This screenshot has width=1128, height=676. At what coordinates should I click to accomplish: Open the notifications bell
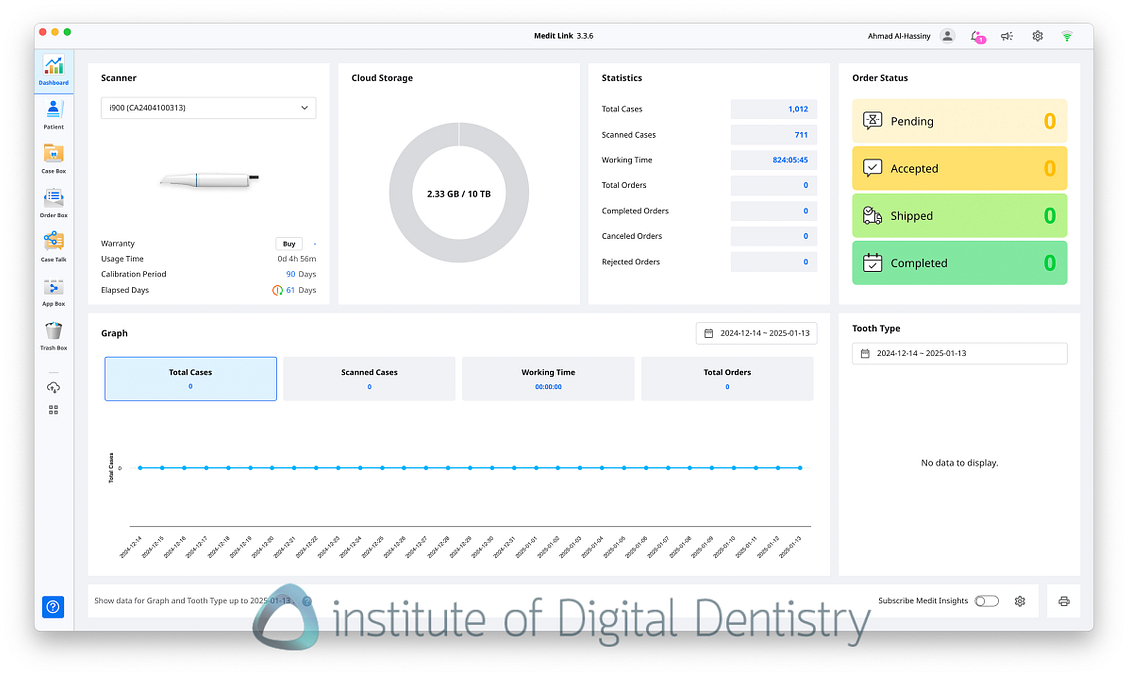tap(976, 36)
